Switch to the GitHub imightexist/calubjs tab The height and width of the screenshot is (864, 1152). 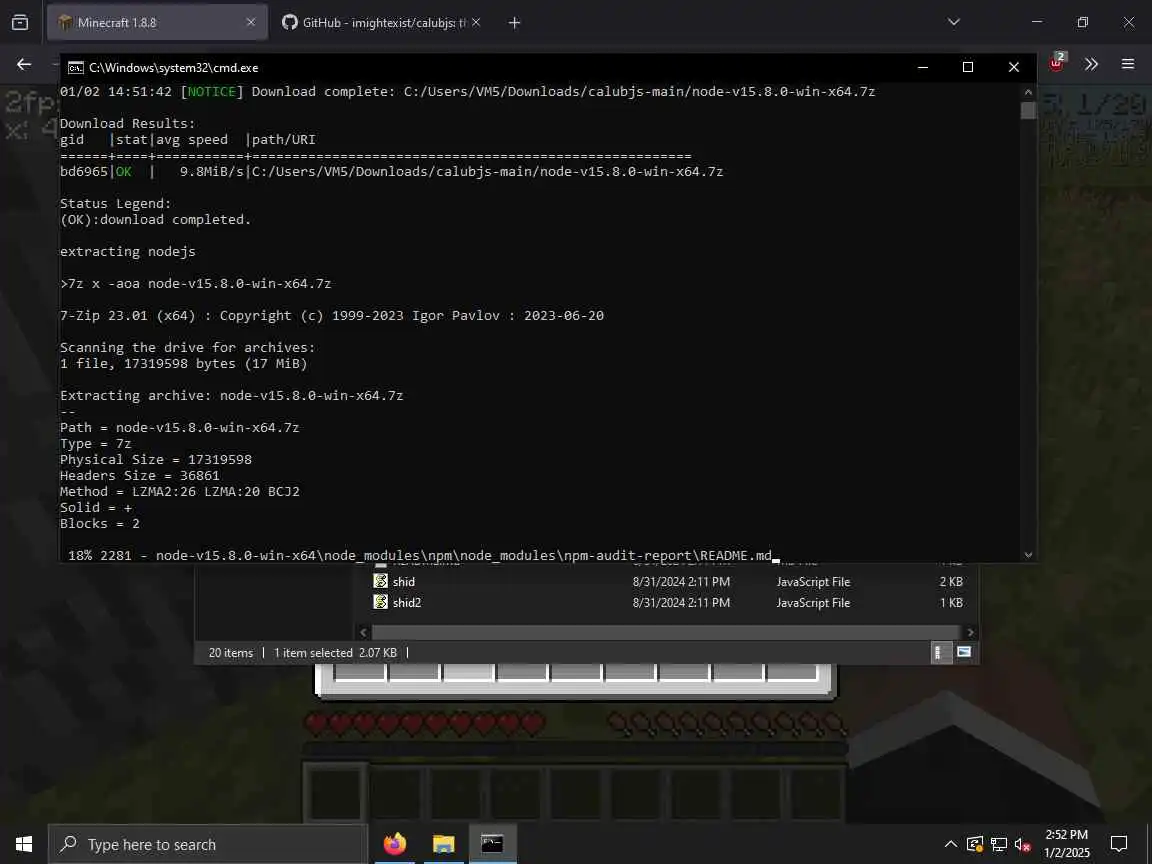(x=381, y=23)
